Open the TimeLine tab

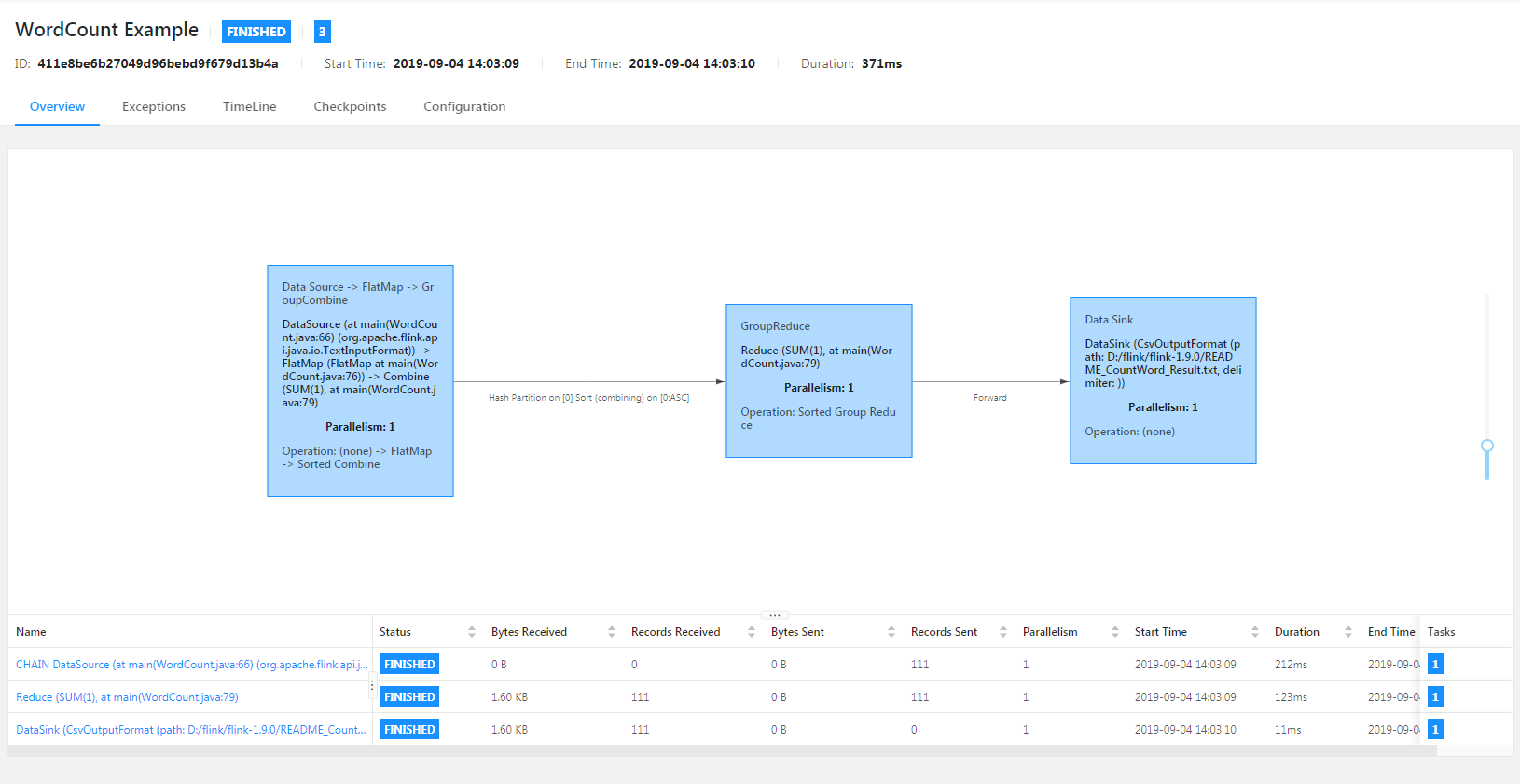pos(249,106)
